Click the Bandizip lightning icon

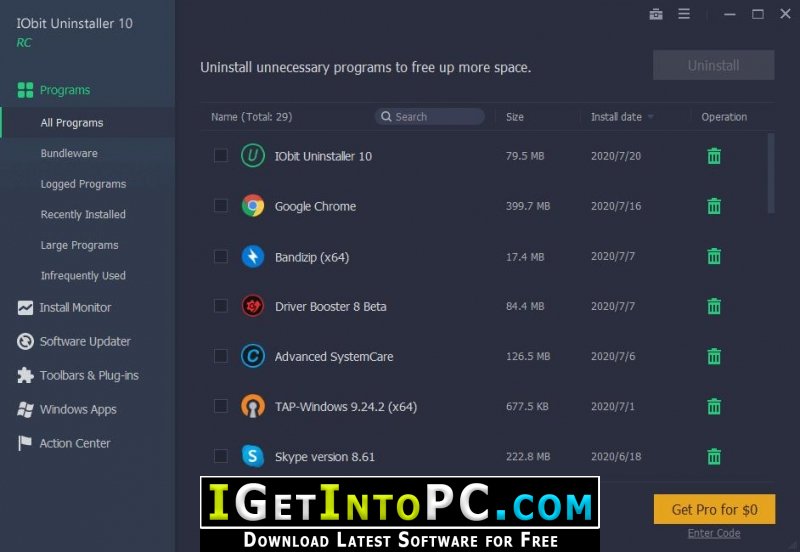[x=253, y=256]
